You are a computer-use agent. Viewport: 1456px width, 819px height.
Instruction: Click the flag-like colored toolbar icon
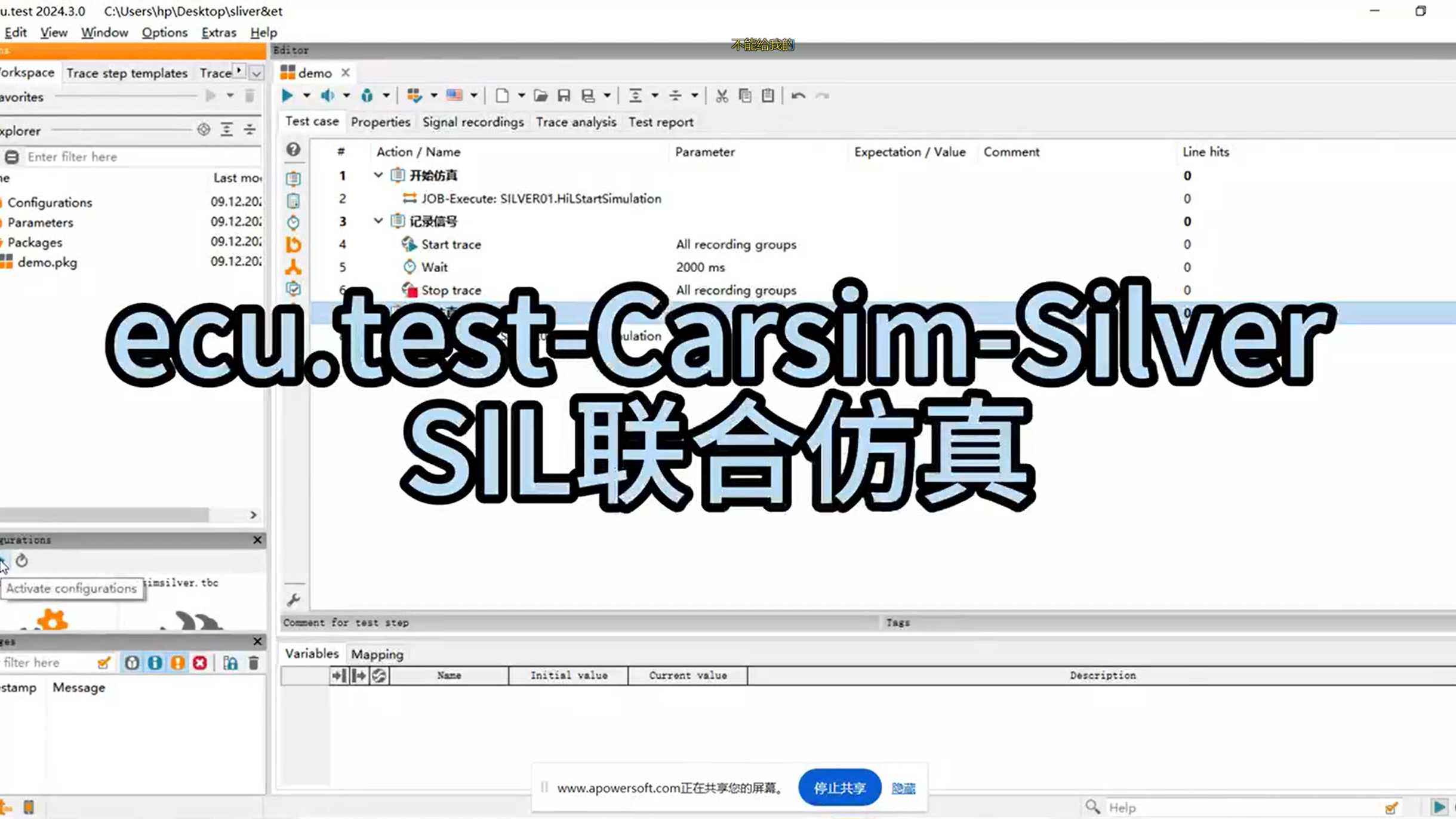[454, 96]
